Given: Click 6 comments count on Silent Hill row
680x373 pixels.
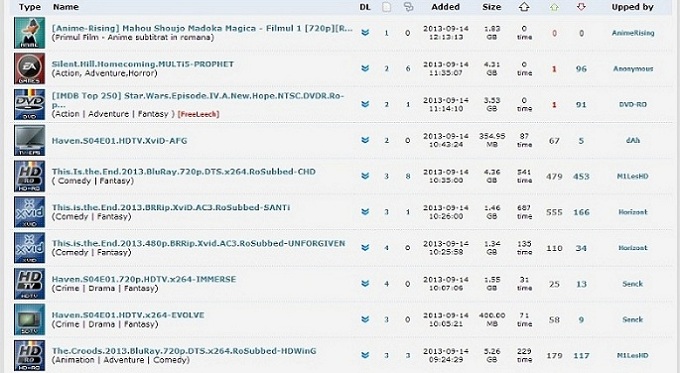Looking at the screenshot, I should point(408,69).
